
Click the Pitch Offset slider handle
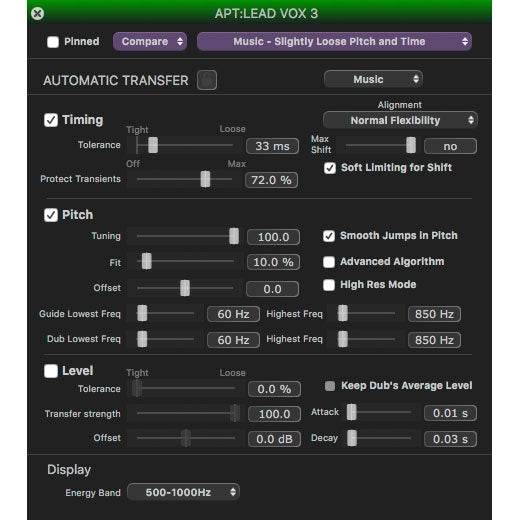pyautogui.click(x=185, y=288)
